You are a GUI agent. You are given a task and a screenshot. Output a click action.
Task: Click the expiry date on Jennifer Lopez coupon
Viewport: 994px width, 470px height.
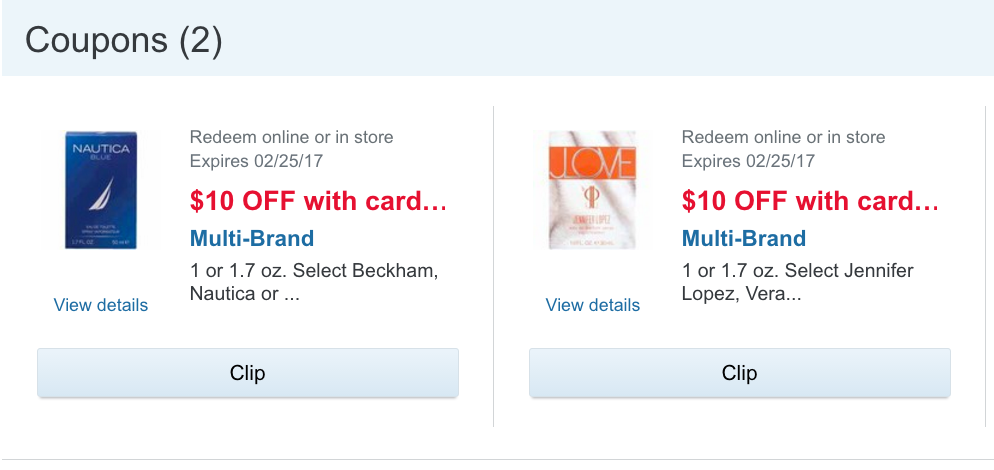tap(748, 161)
